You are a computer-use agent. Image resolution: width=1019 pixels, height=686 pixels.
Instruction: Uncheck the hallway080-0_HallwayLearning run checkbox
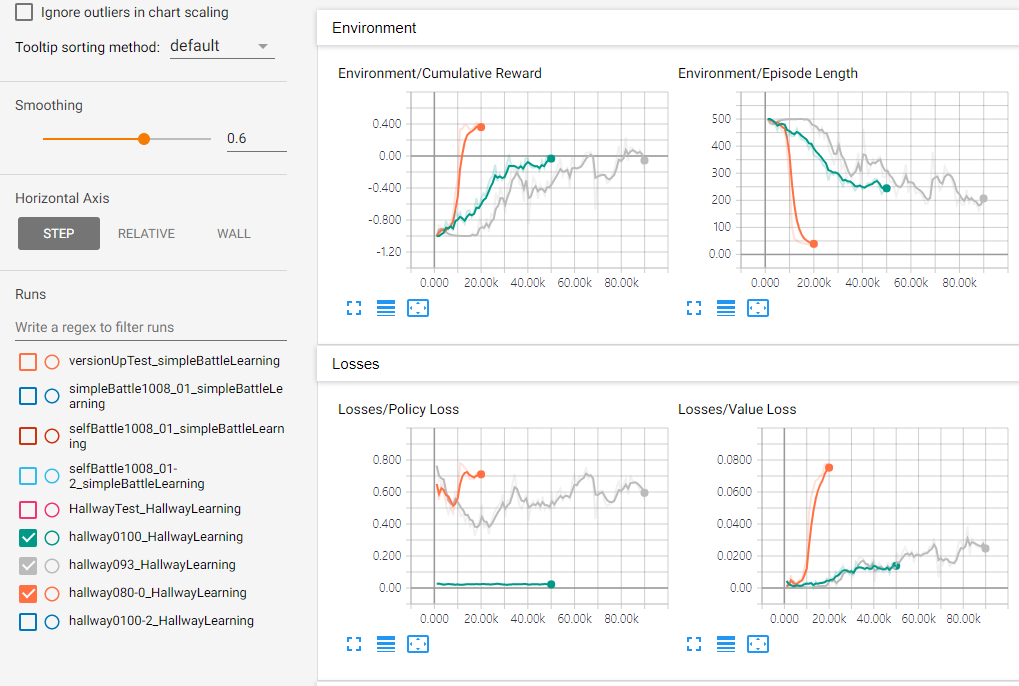(28, 593)
